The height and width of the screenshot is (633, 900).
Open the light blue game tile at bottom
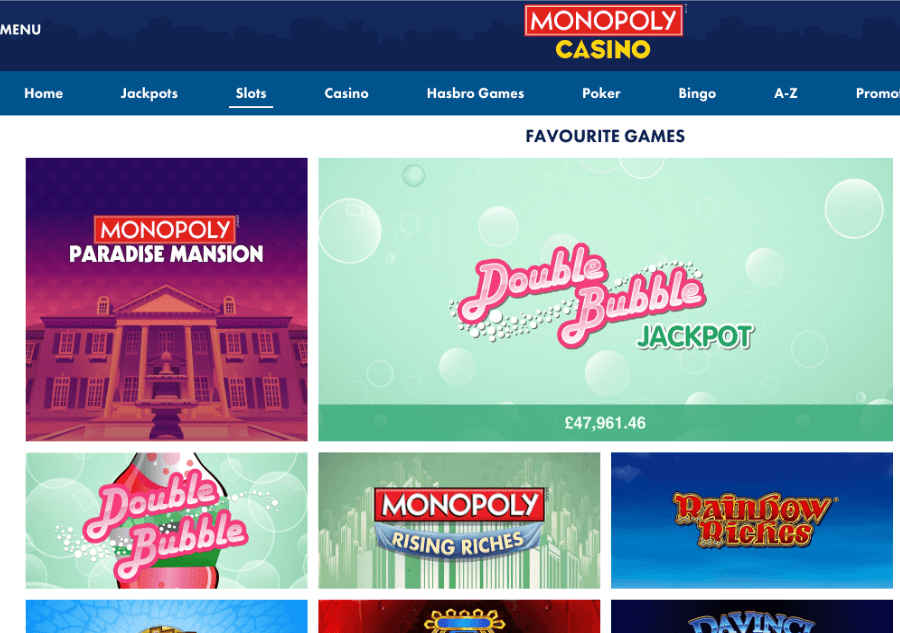tap(166, 616)
